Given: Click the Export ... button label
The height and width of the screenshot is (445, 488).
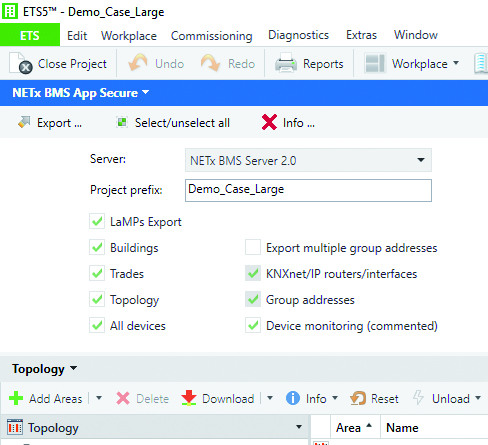Looking at the screenshot, I should (59, 123).
